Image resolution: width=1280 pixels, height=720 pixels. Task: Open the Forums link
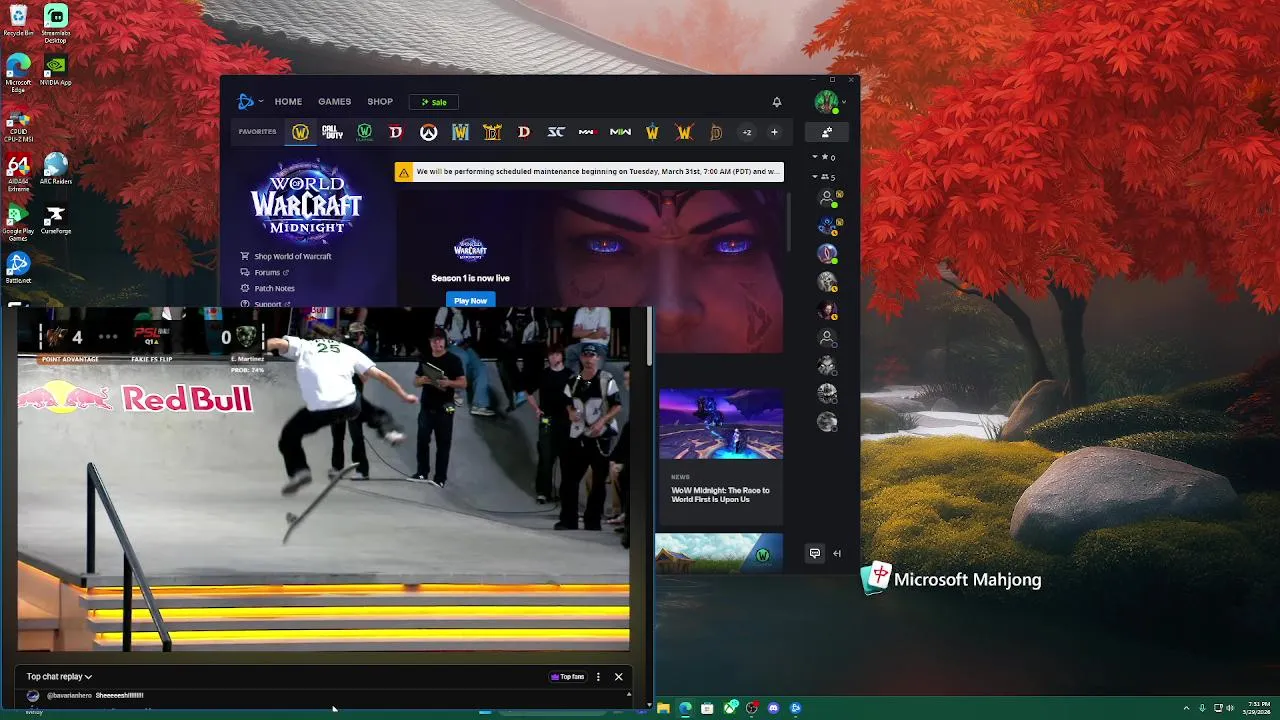(x=265, y=272)
